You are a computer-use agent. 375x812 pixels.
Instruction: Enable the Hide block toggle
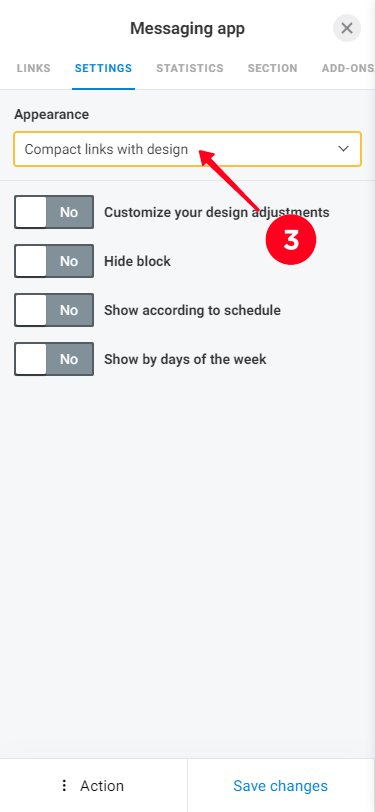coord(54,261)
